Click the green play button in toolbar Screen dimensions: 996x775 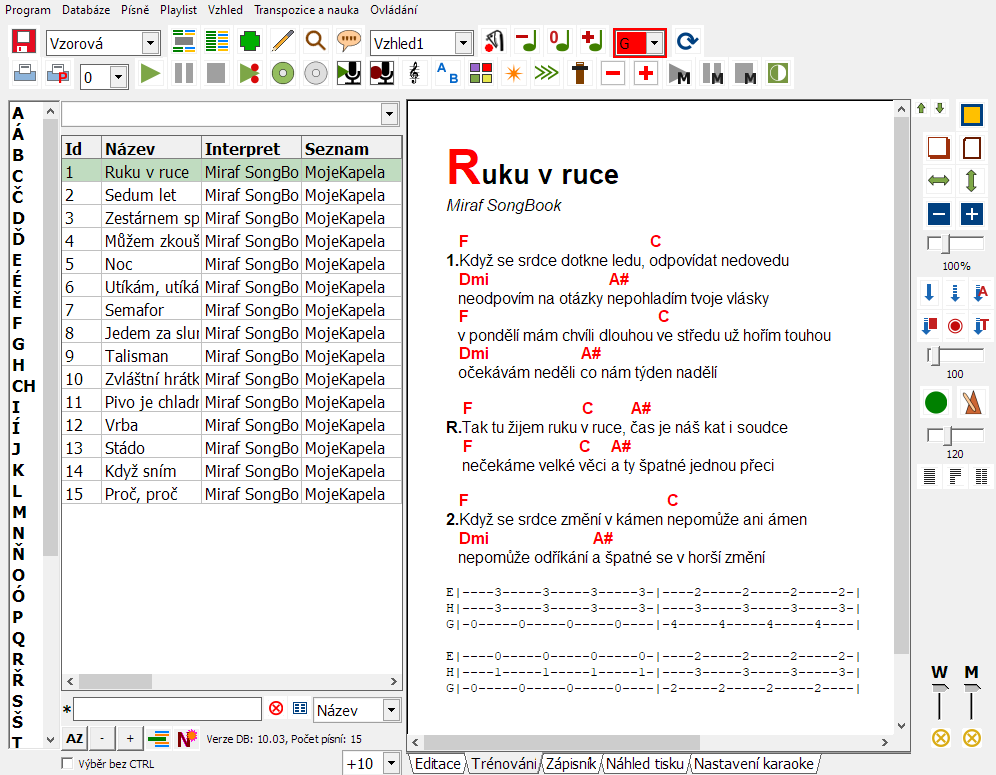tap(151, 74)
